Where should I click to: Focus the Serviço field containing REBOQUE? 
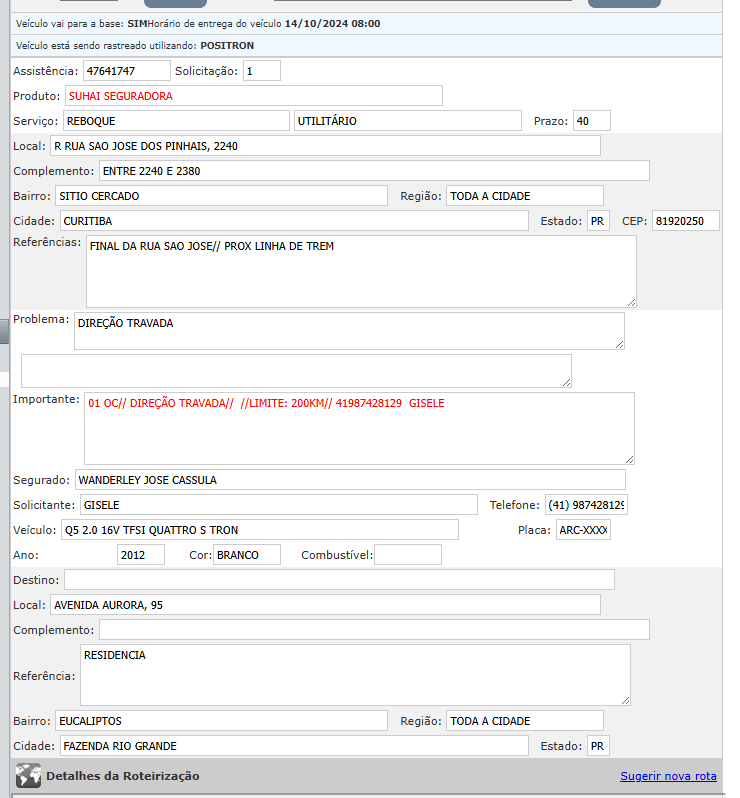[175, 121]
